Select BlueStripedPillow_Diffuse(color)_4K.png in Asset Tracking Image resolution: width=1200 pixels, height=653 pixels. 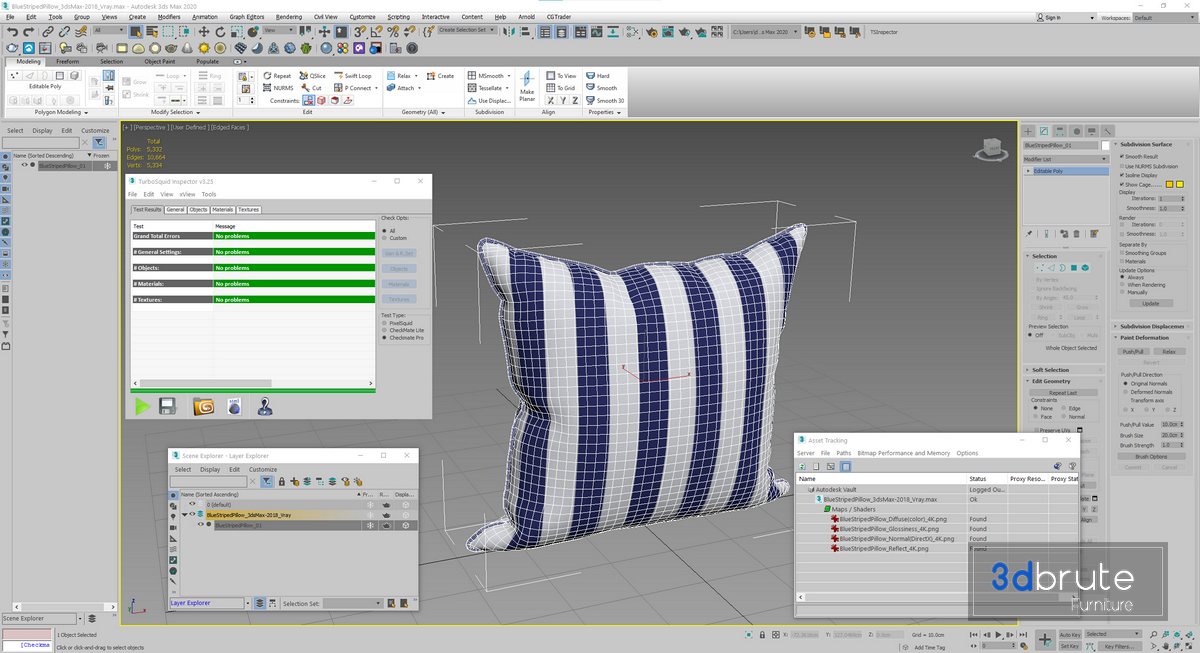(892, 519)
